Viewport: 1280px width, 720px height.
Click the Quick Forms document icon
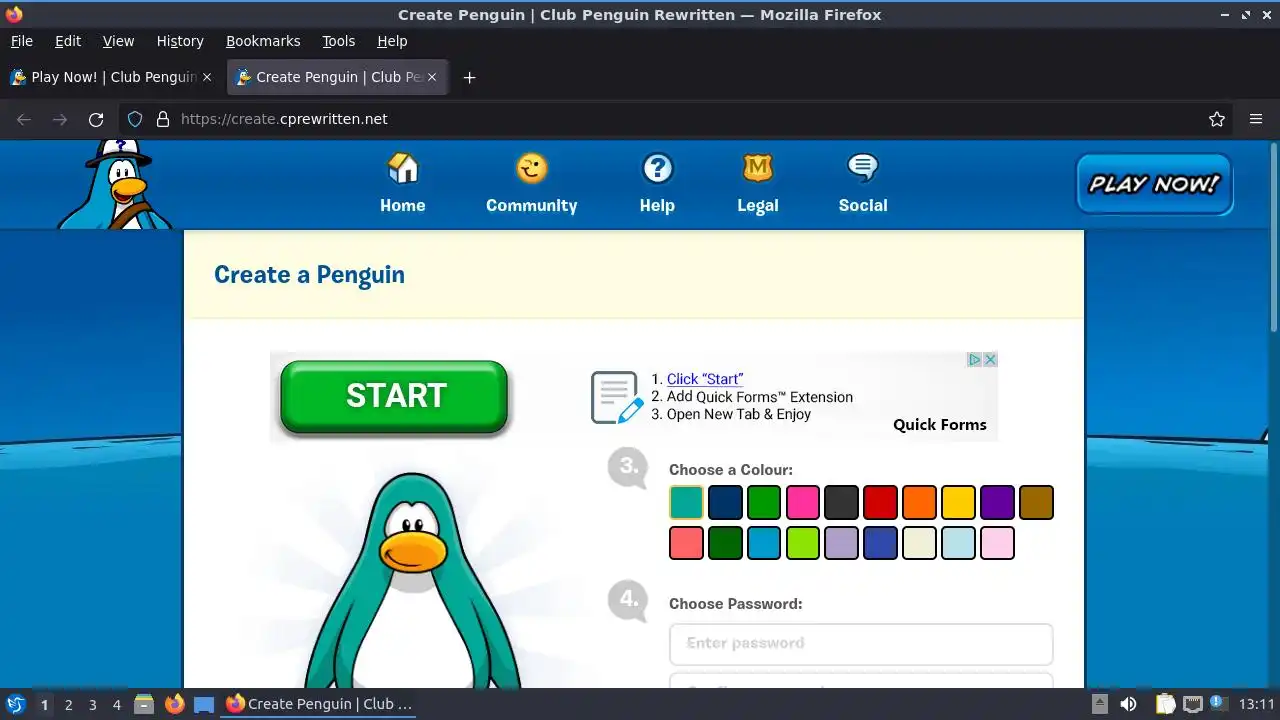(x=617, y=397)
